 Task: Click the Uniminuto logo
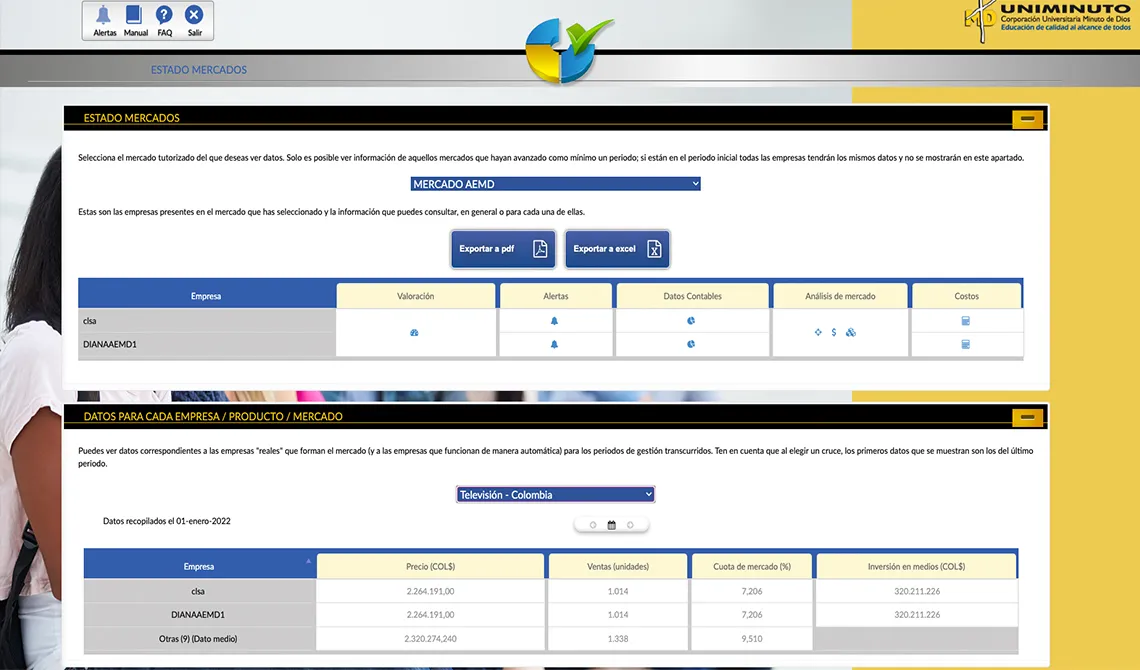pyautogui.click(x=1048, y=20)
